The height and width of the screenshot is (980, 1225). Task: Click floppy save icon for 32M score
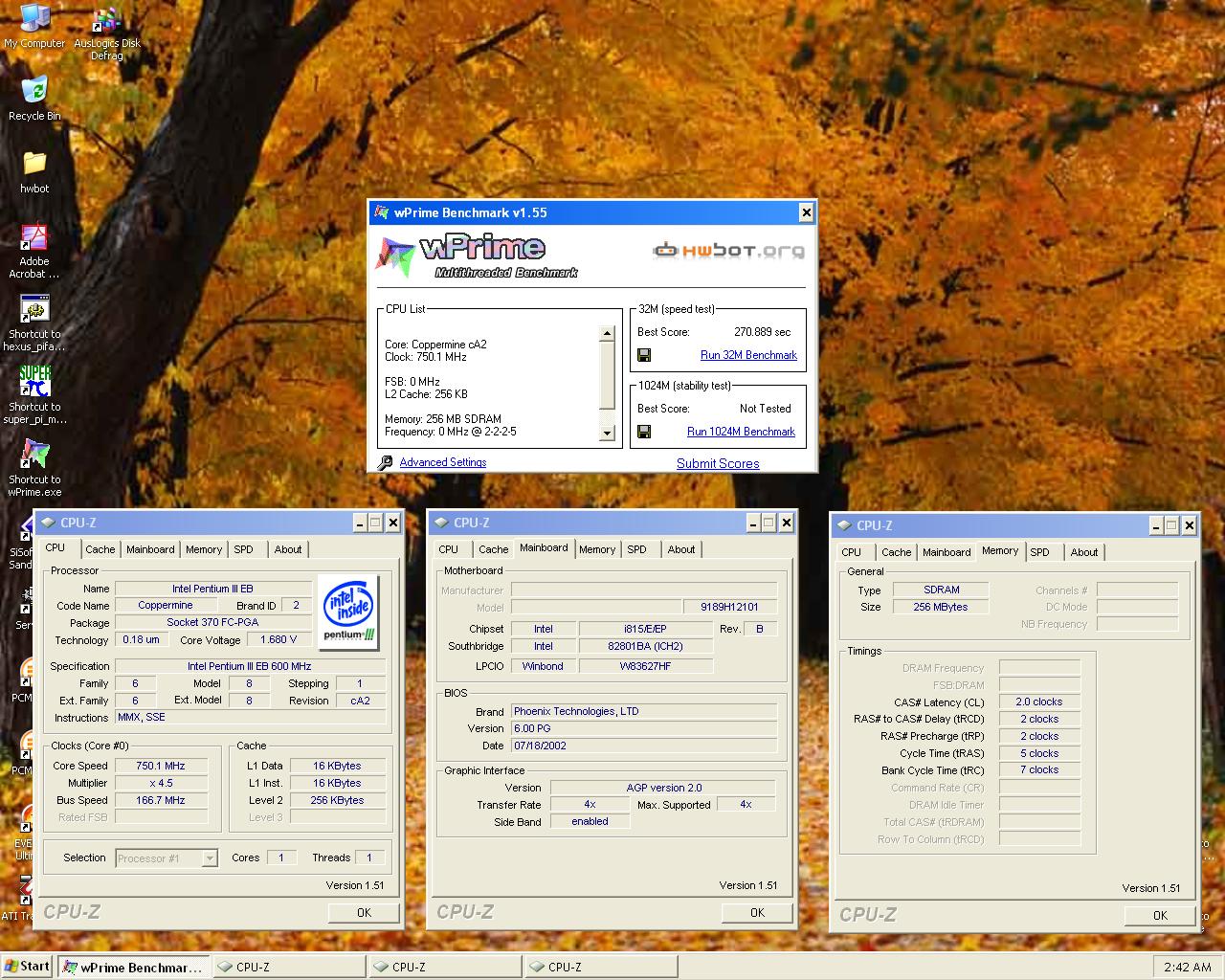644,355
